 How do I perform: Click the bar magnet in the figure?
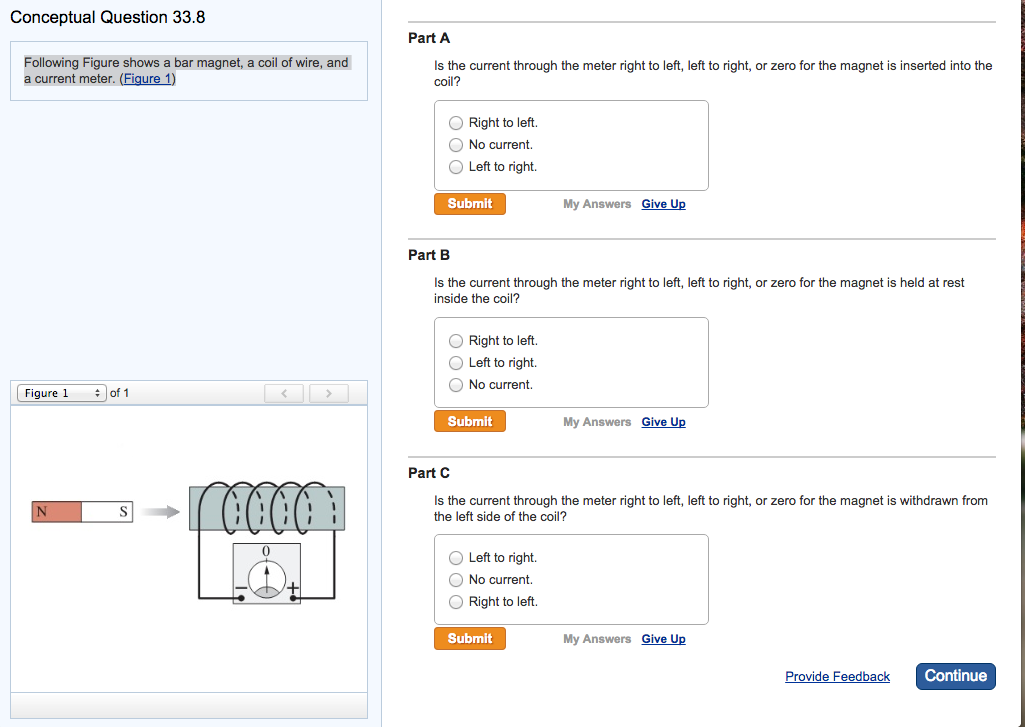[x=83, y=512]
